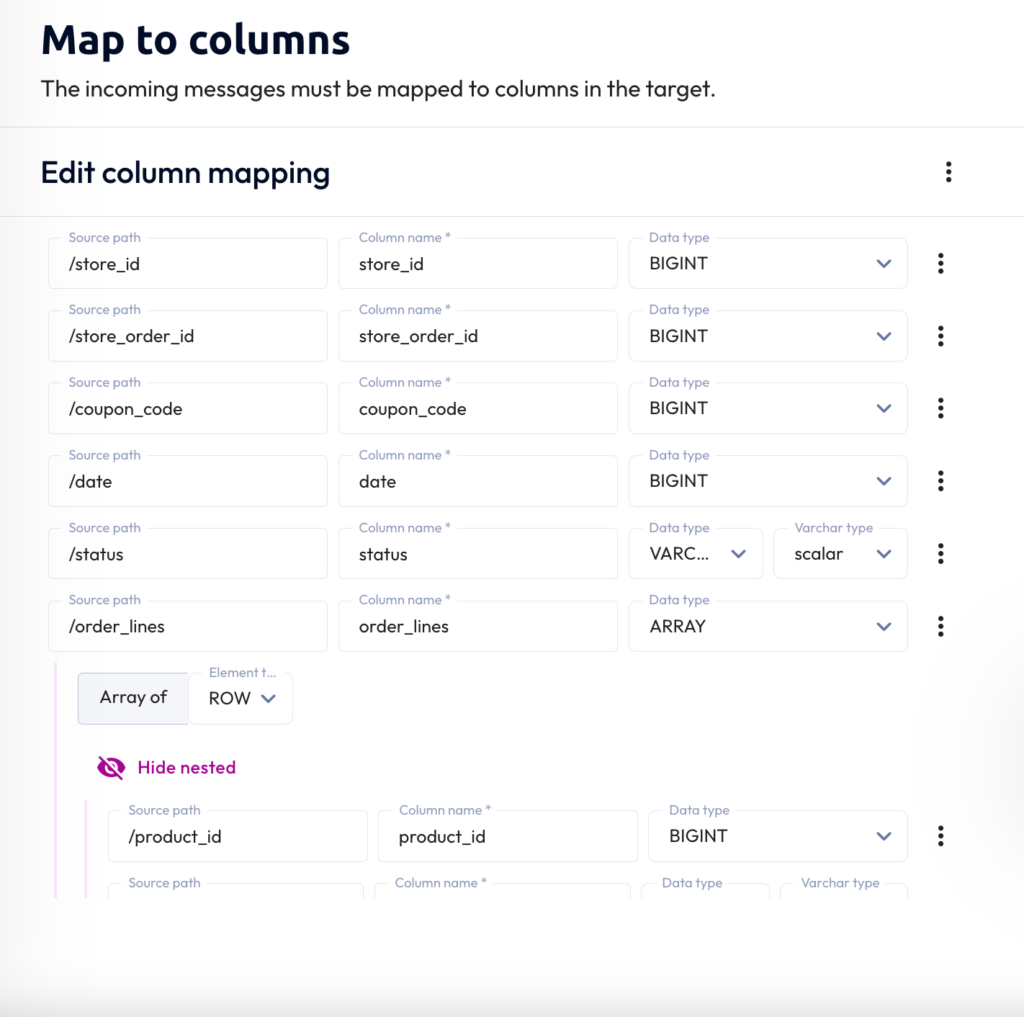Open the three-dot menu for date row
The image size is (1024, 1017).
coord(940,481)
